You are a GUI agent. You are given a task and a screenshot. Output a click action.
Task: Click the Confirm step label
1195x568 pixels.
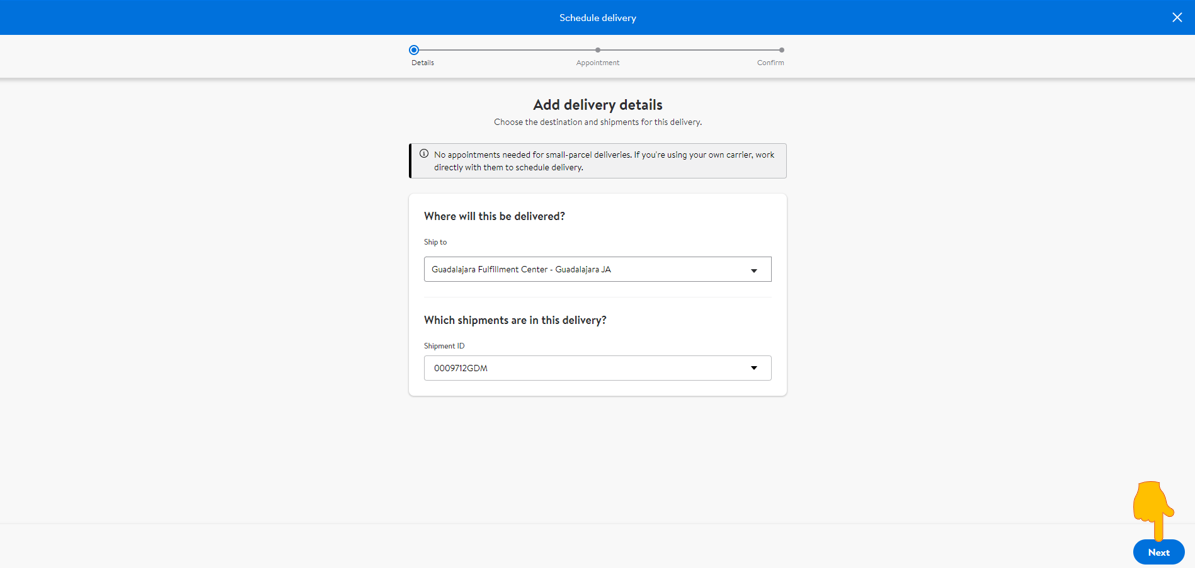click(x=771, y=63)
